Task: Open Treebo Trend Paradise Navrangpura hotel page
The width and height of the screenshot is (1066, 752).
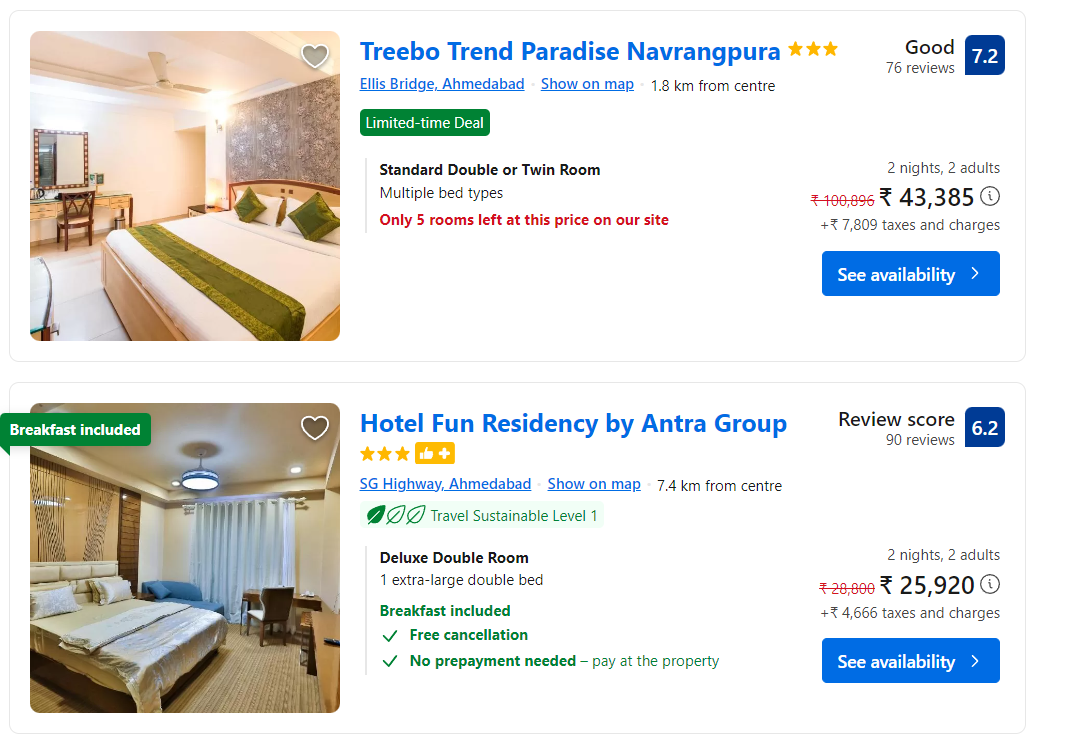Action: (570, 51)
